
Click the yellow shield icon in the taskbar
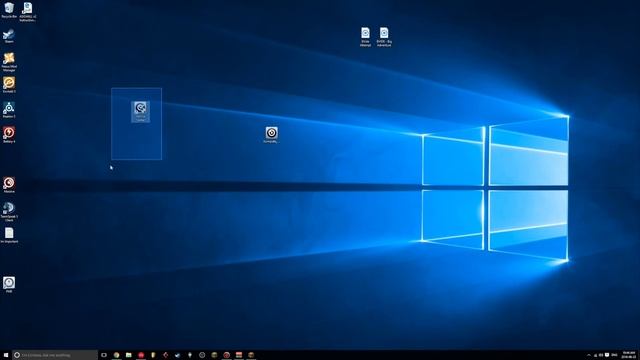pyautogui.click(x=153, y=355)
